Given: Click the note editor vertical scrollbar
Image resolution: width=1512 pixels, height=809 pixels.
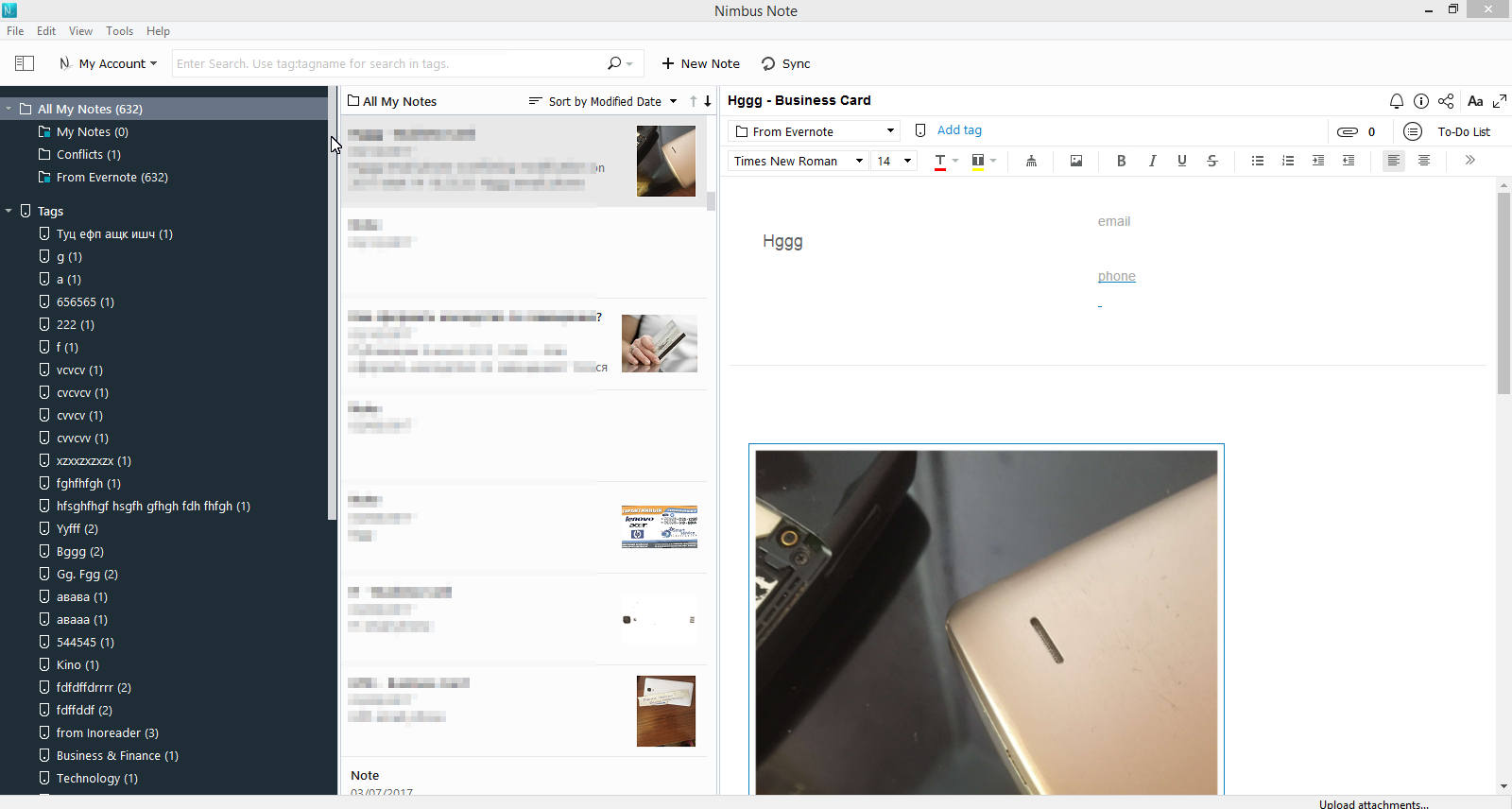Looking at the screenshot, I should coord(1503,293).
